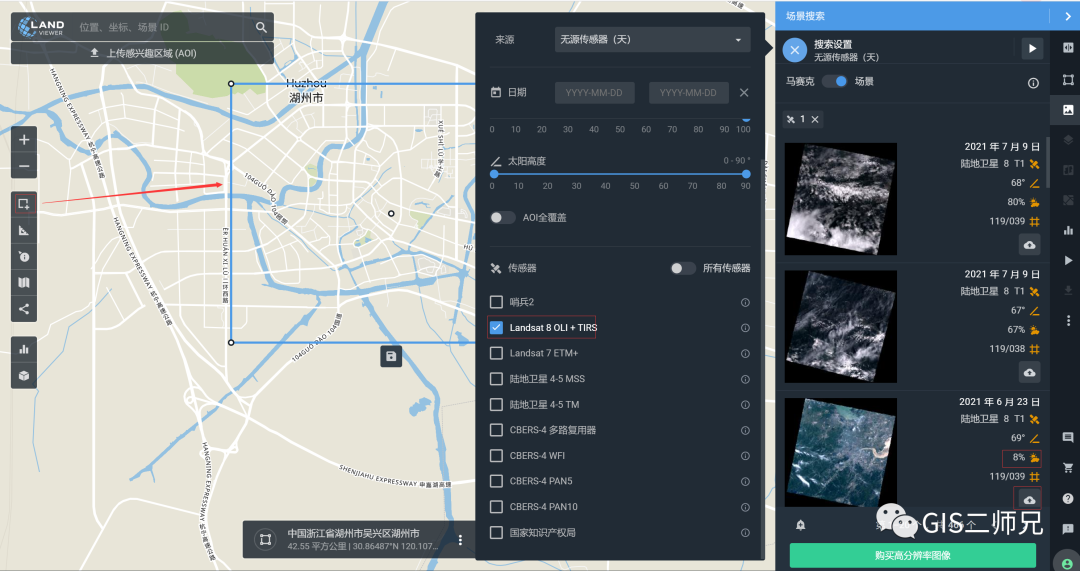Open the analytics bar chart tool
This screenshot has height=571, width=1080.
(x=24, y=349)
